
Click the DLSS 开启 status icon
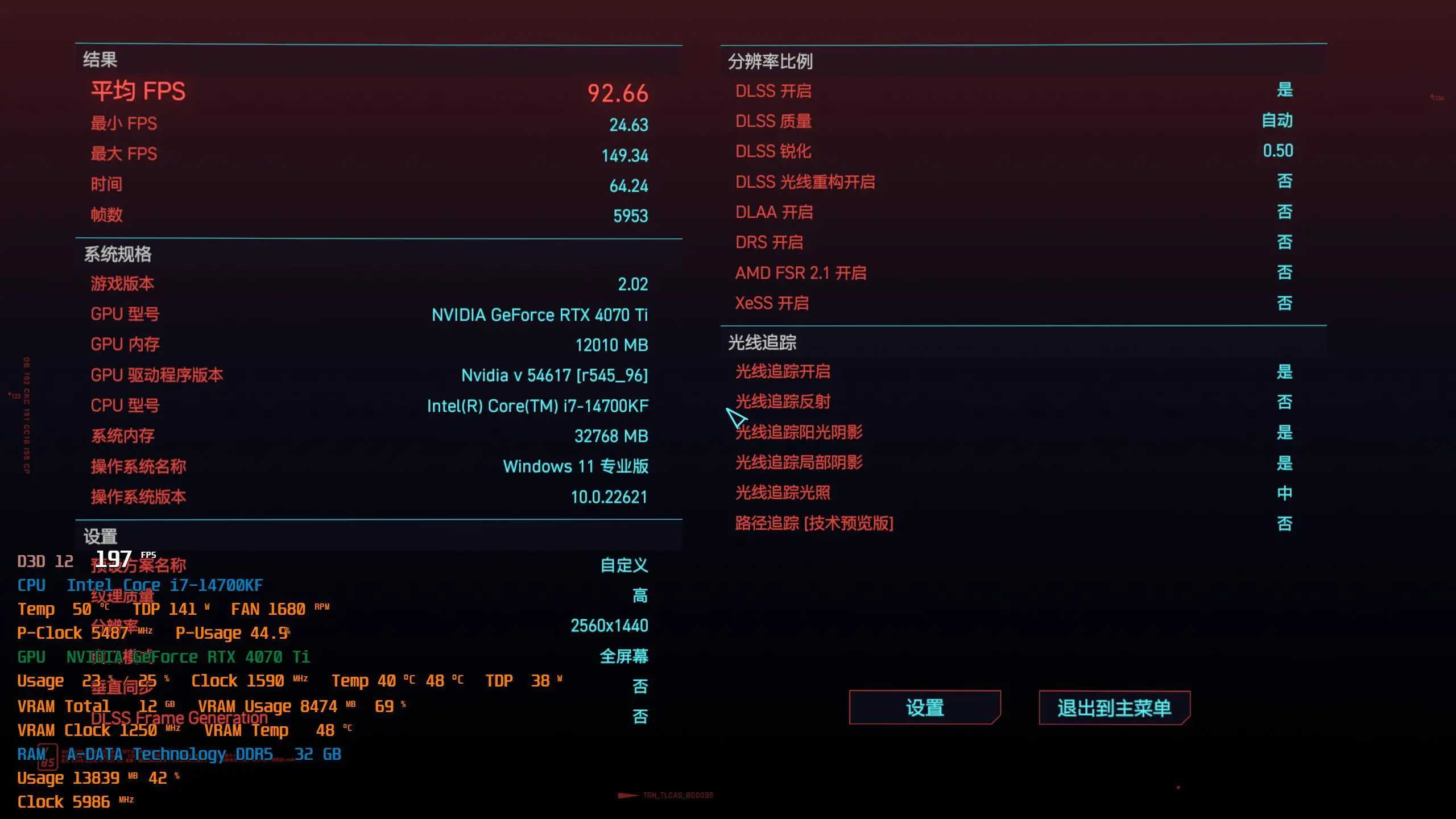(x=1284, y=91)
